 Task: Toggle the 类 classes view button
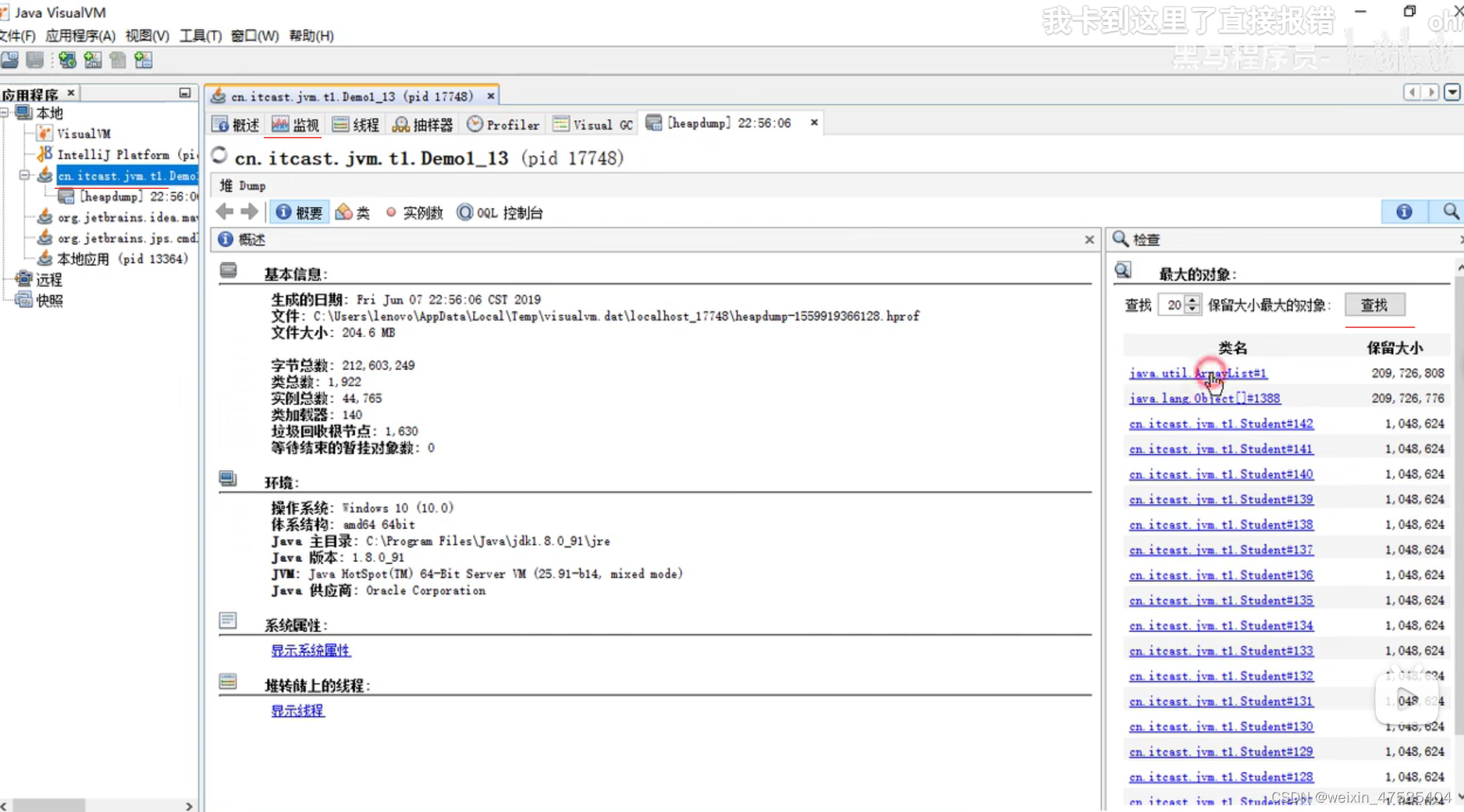tap(352, 212)
